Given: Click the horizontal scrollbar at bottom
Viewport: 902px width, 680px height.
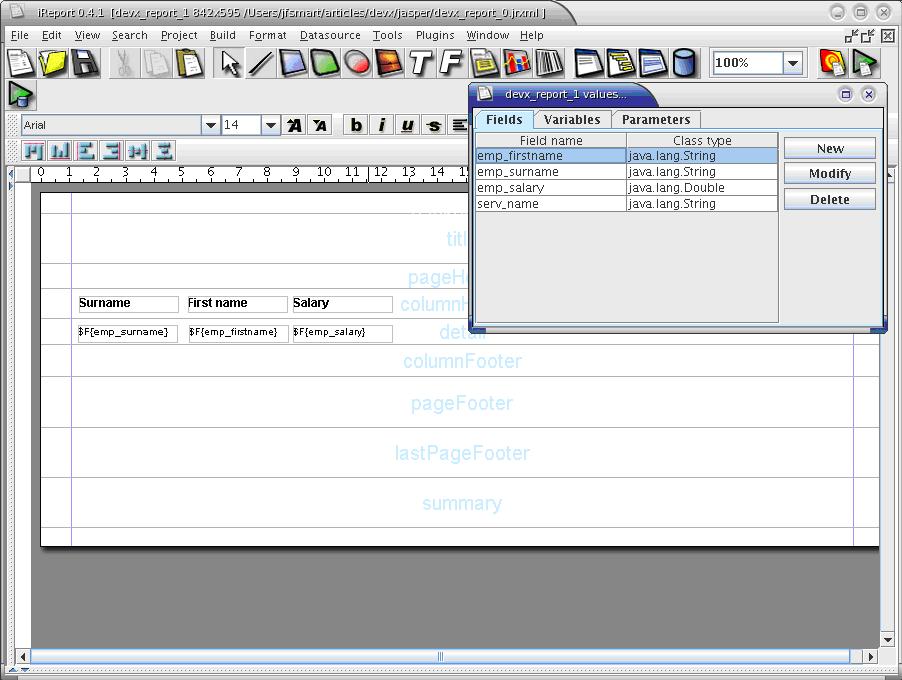Looking at the screenshot, I should coord(440,657).
